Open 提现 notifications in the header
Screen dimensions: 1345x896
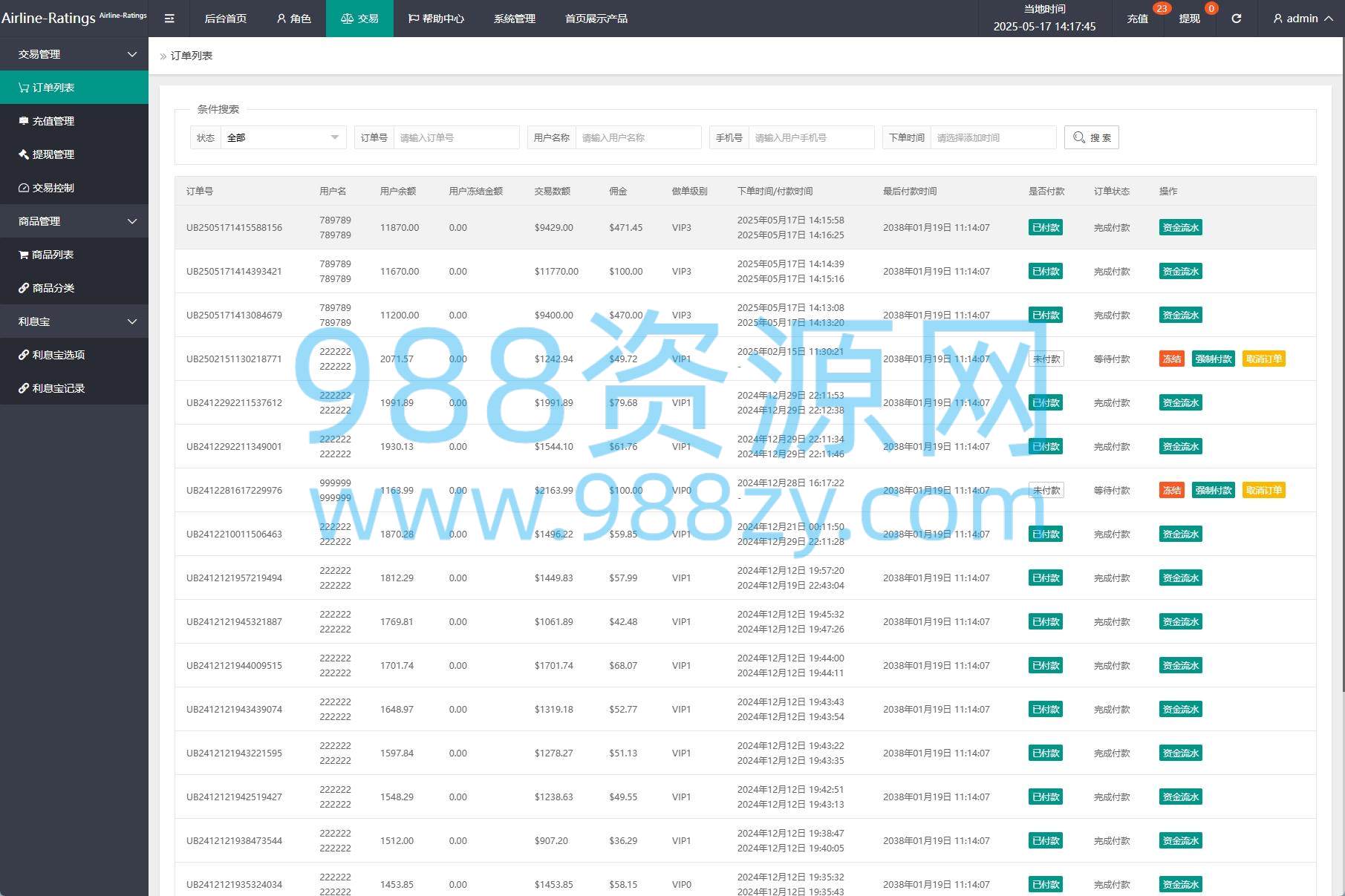pyautogui.click(x=1189, y=19)
